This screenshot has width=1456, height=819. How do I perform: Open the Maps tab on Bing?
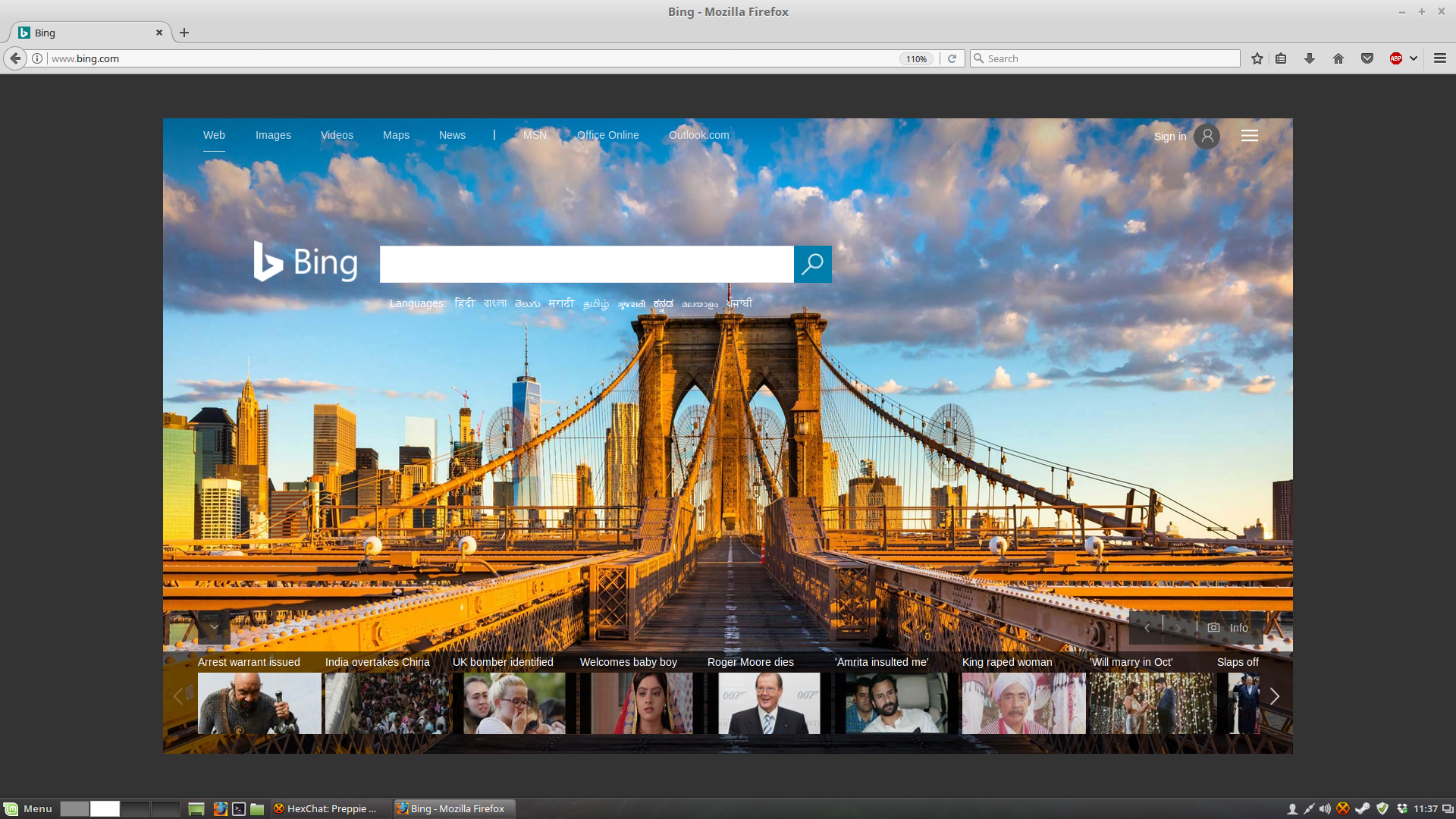(396, 135)
